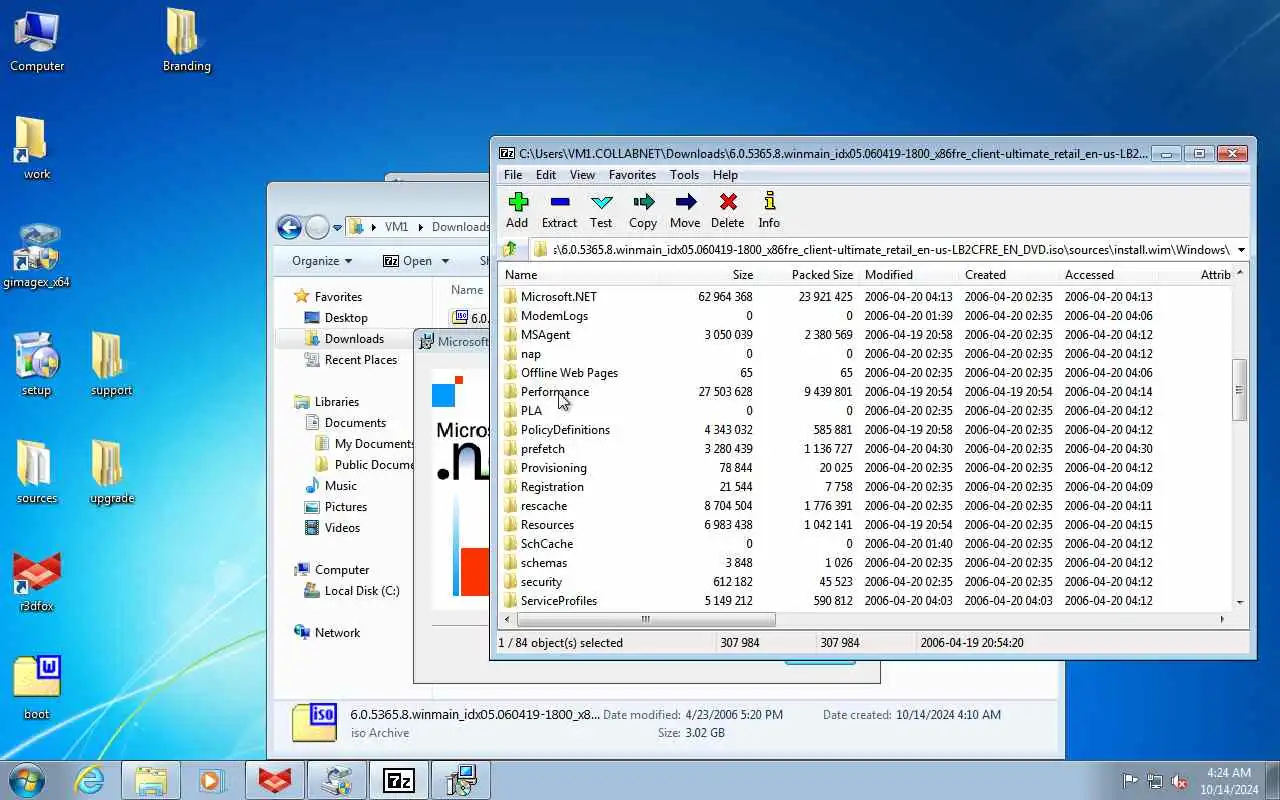Select the gimagex_x64 desktop icon
The height and width of the screenshot is (800, 1280).
tap(36, 256)
